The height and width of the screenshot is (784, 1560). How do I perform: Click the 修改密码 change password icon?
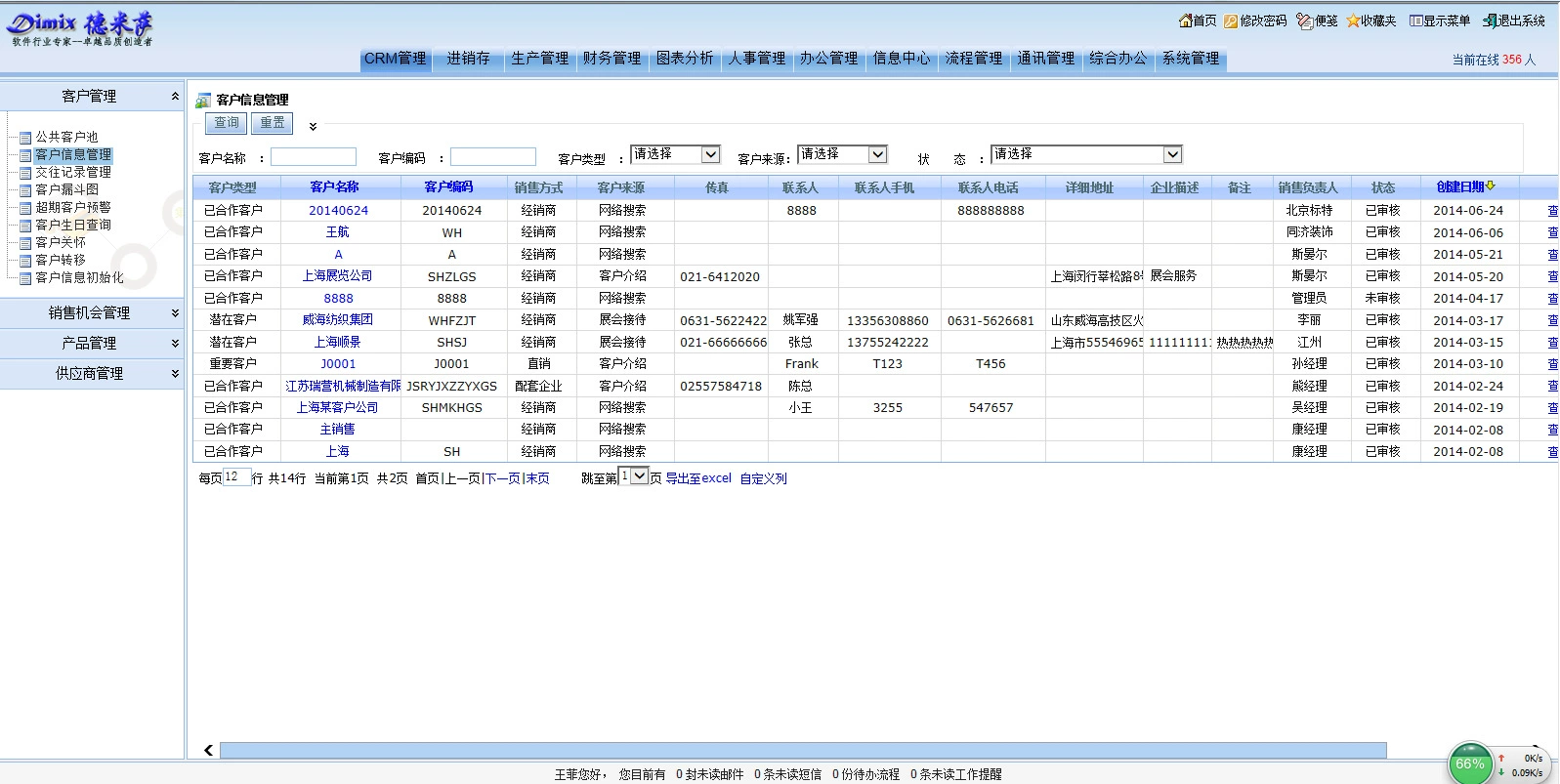[x=1231, y=21]
